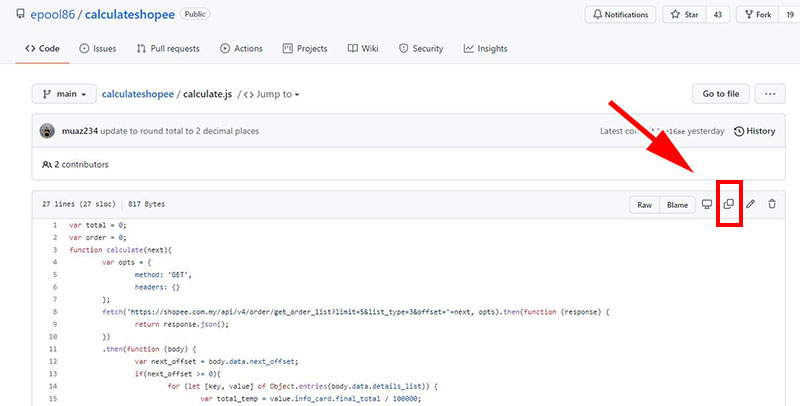This screenshot has width=800, height=406.
Task: Open the Actions tab
Action: click(x=241, y=48)
